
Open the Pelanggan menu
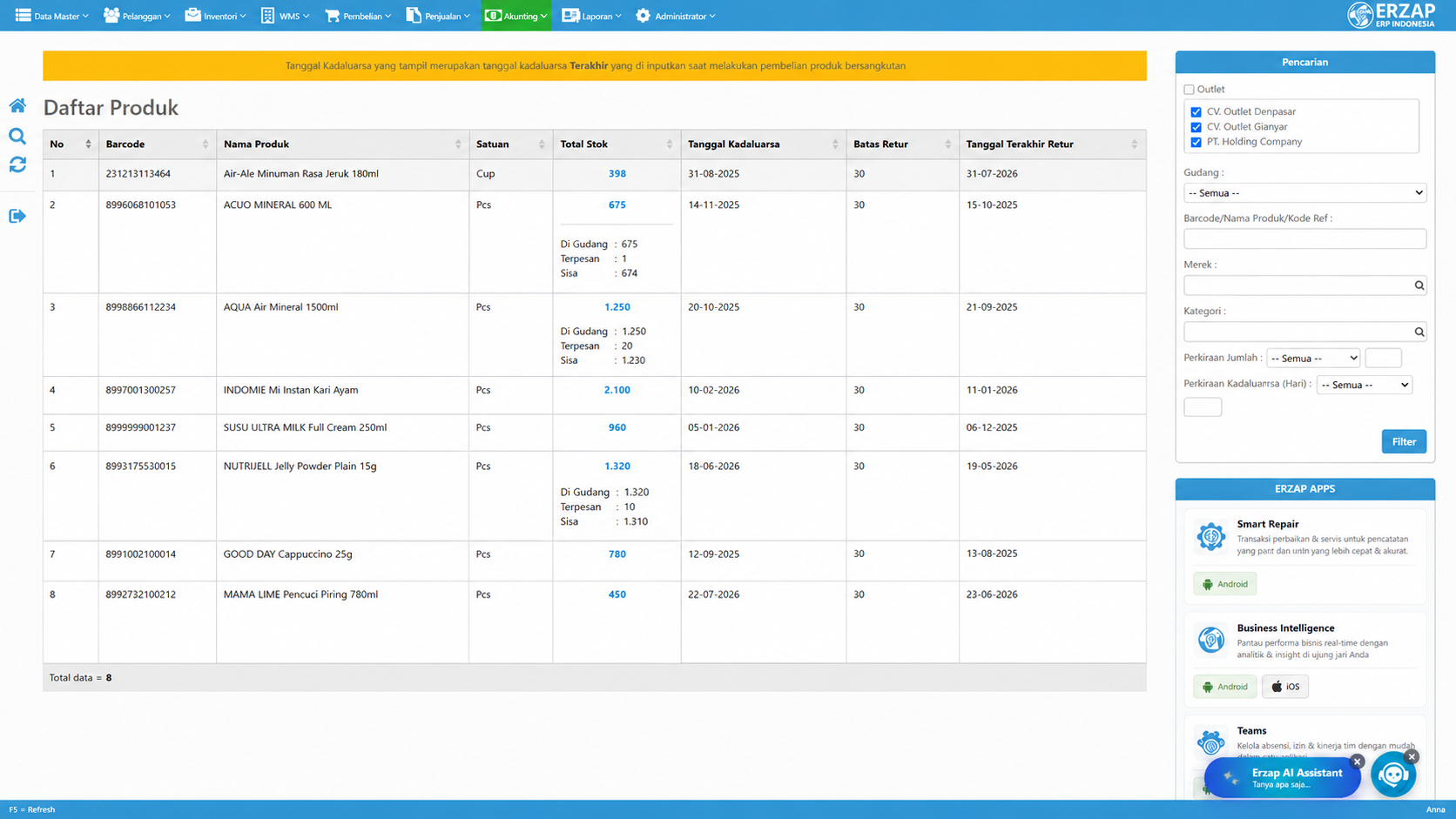coord(137,16)
